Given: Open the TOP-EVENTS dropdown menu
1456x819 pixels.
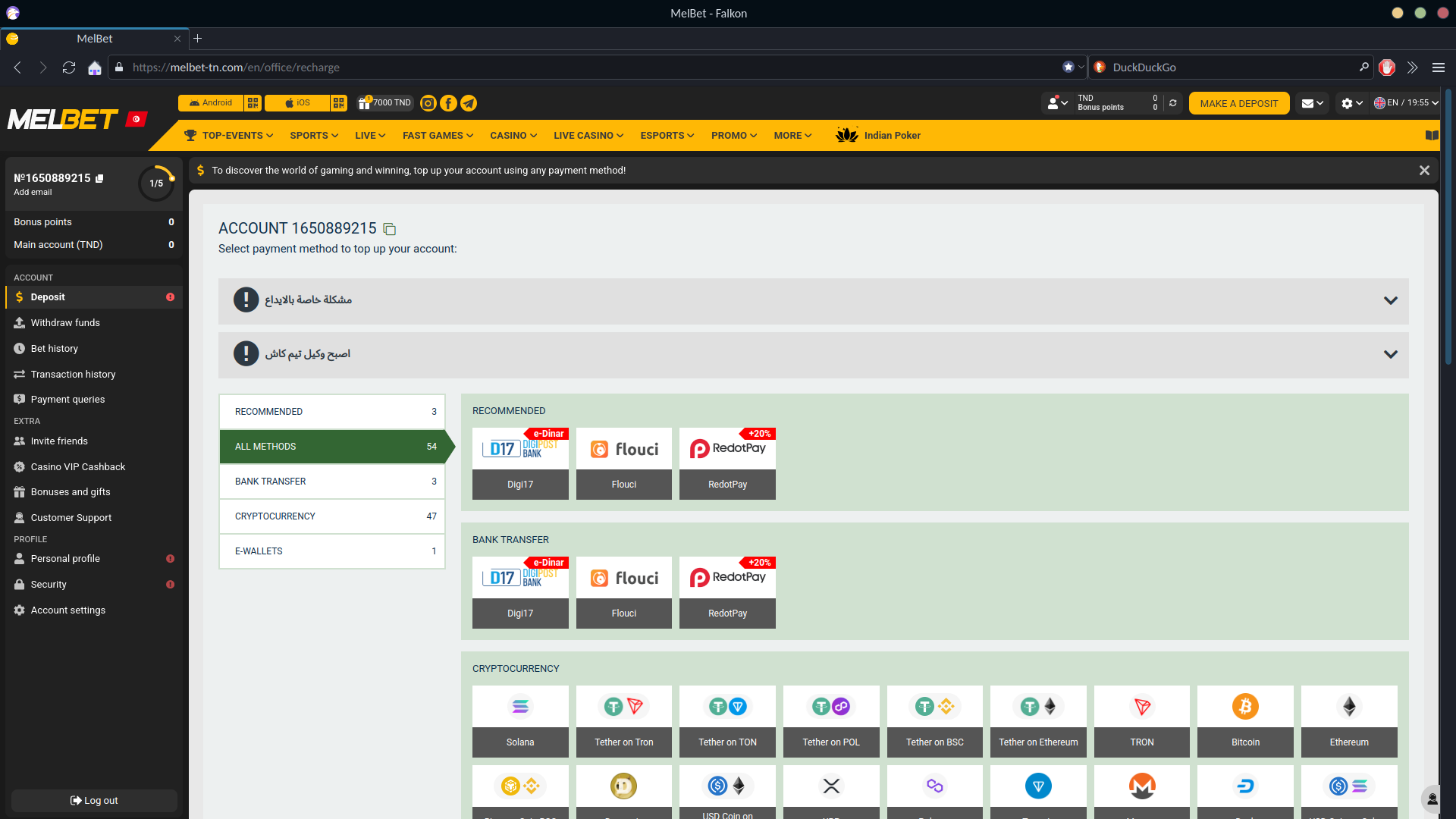Looking at the screenshot, I should click(x=229, y=136).
